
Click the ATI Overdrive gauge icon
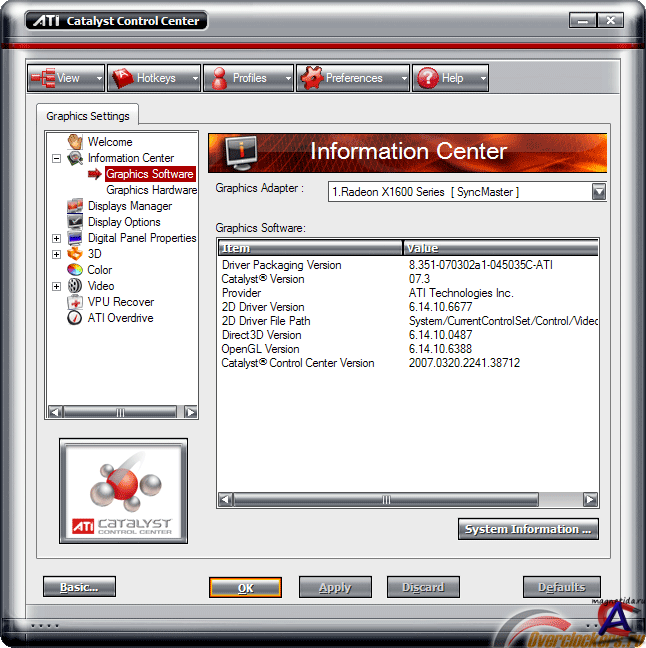75,318
